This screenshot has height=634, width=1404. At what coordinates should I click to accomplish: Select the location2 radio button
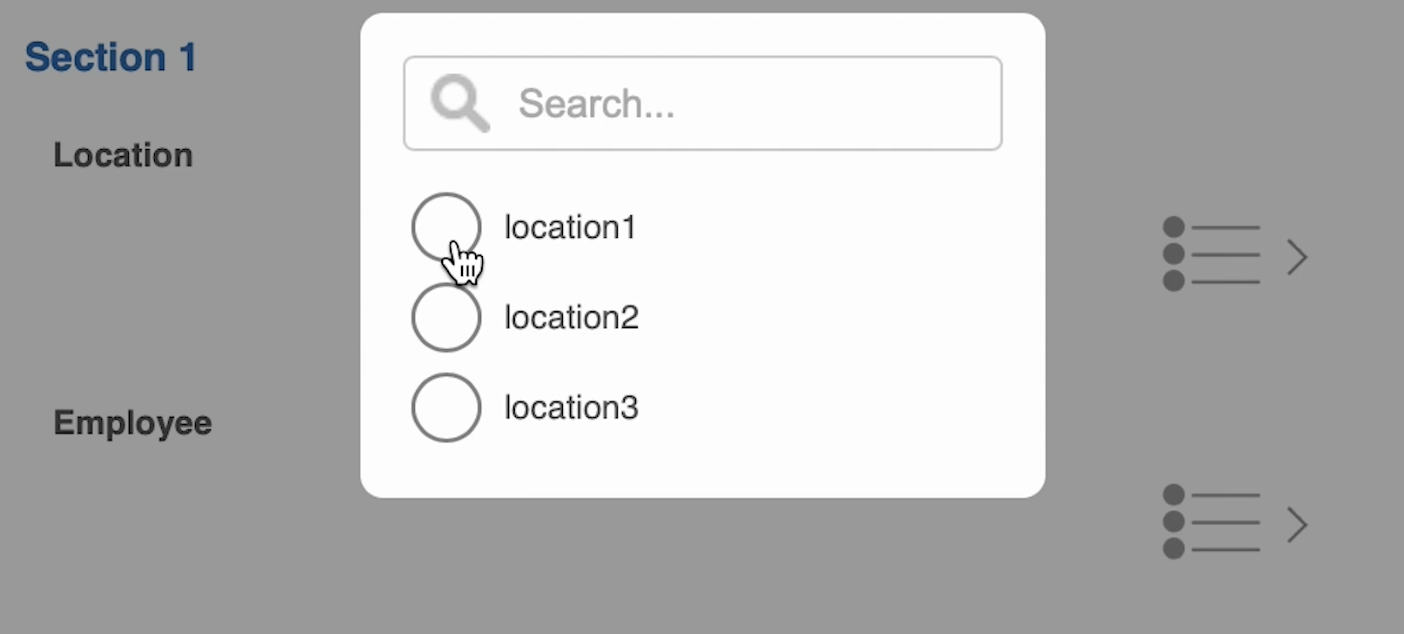click(x=446, y=317)
